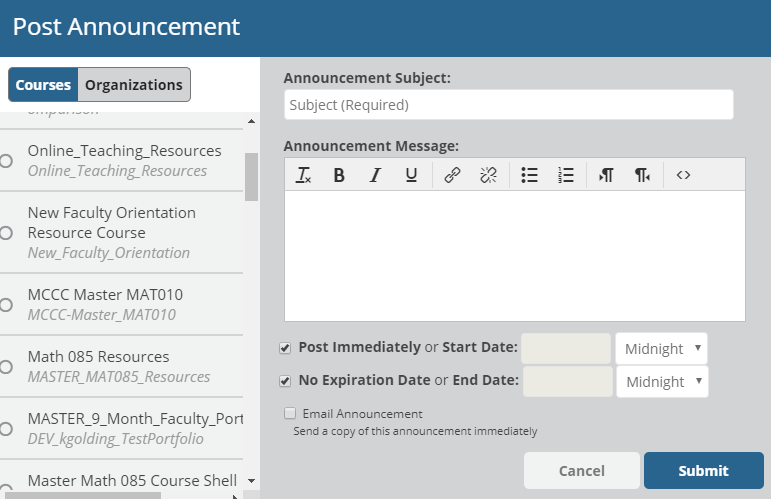Click the insert link icon
Viewport: 771px width, 499px height.
[452, 175]
